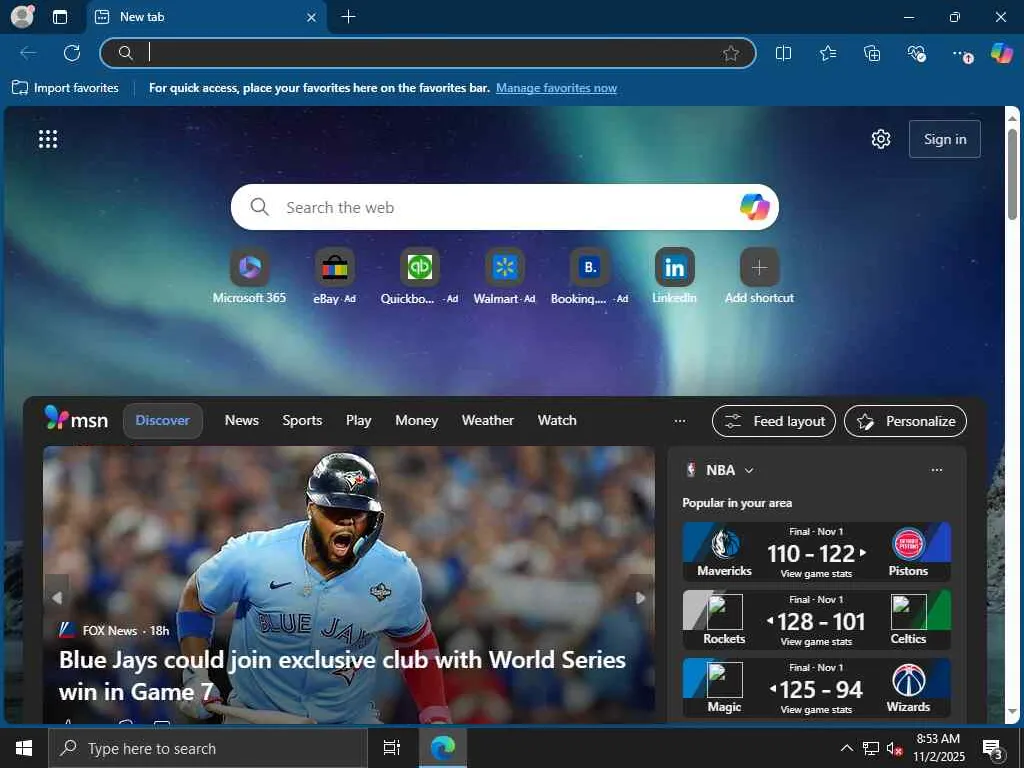The height and width of the screenshot is (768, 1024).
Task: Open a new tab with plus button
Action: 349,17
